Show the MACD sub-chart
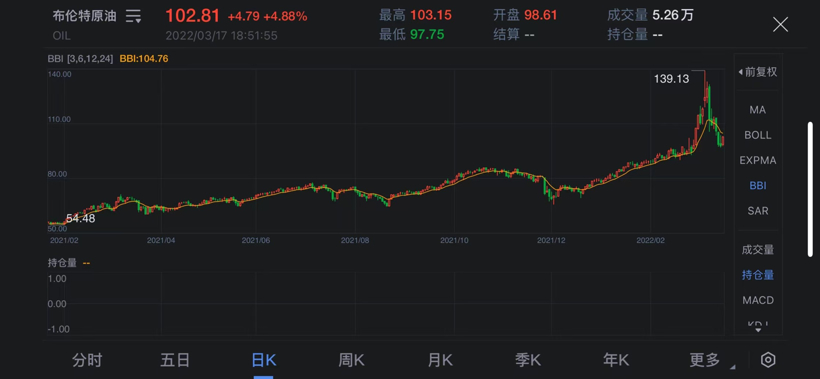Viewport: 820px width, 379px height. pos(757,300)
